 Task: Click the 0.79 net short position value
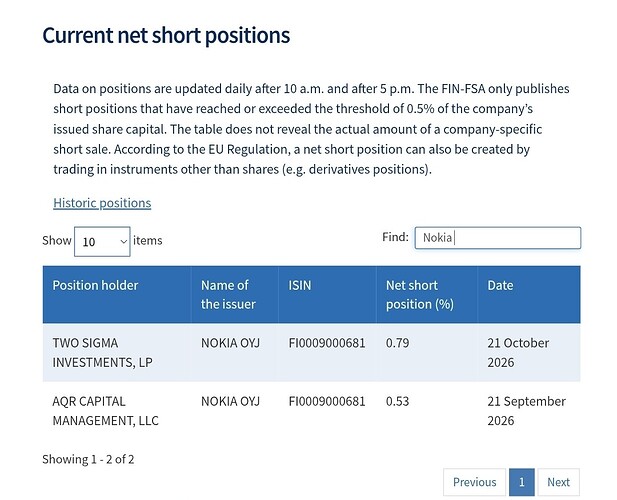click(397, 343)
